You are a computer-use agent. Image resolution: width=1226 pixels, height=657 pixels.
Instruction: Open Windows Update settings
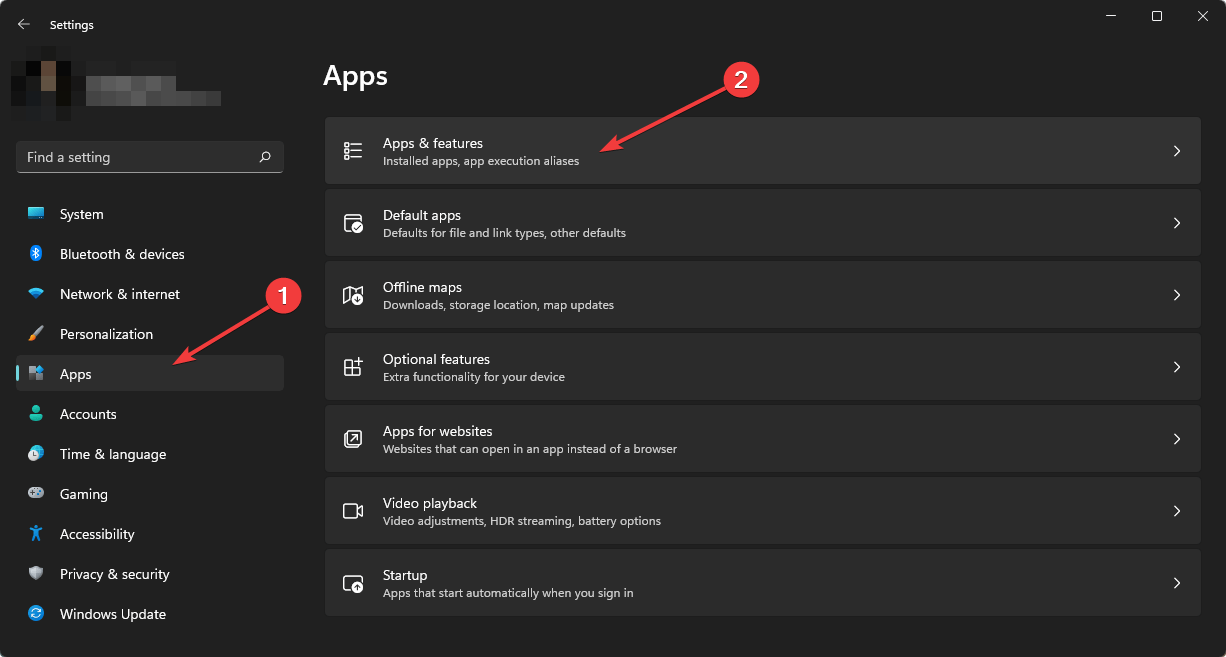[x=112, y=613]
